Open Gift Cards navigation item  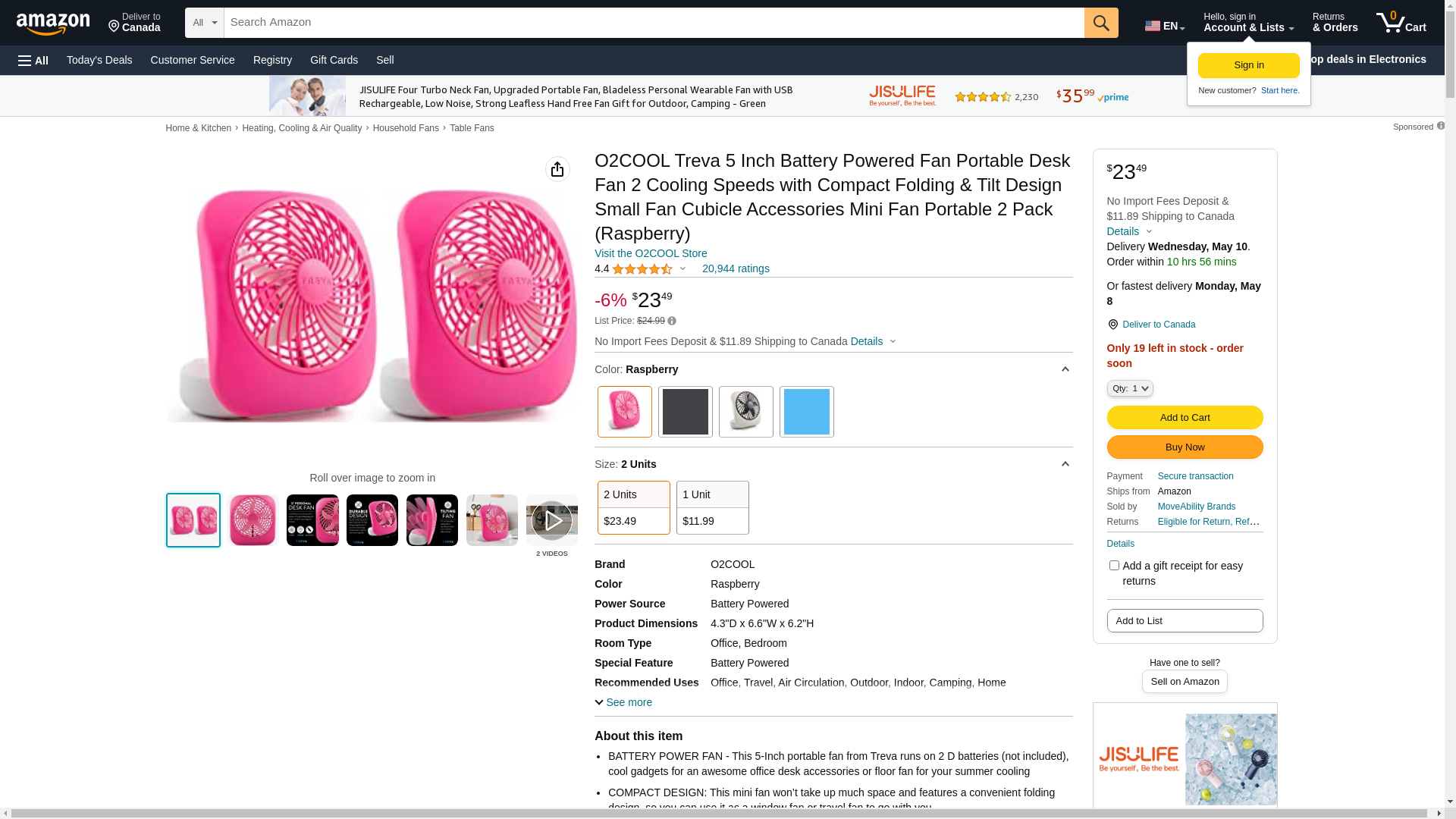click(x=334, y=60)
